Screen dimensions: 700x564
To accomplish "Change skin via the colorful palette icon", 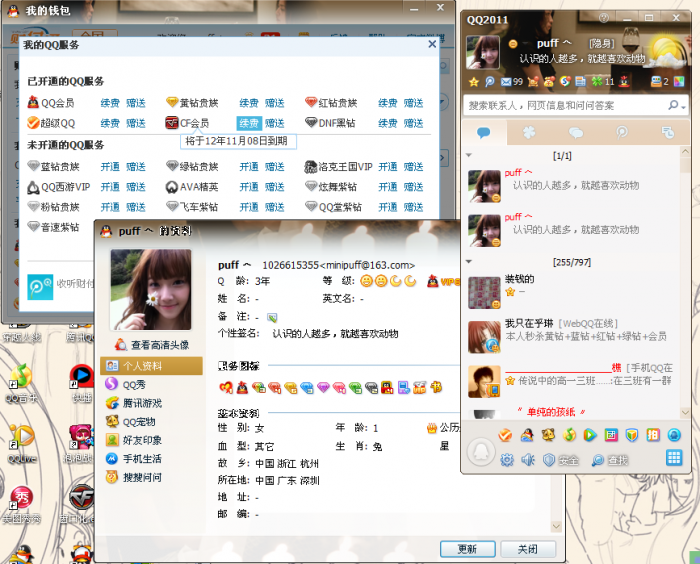I will click(x=679, y=82).
